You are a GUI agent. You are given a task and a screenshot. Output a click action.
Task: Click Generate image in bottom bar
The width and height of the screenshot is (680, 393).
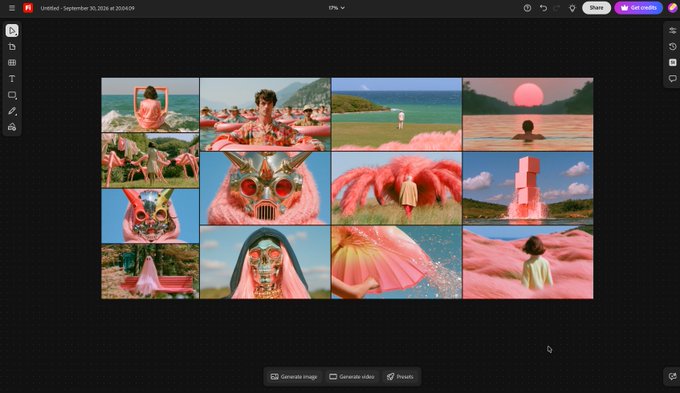click(294, 377)
